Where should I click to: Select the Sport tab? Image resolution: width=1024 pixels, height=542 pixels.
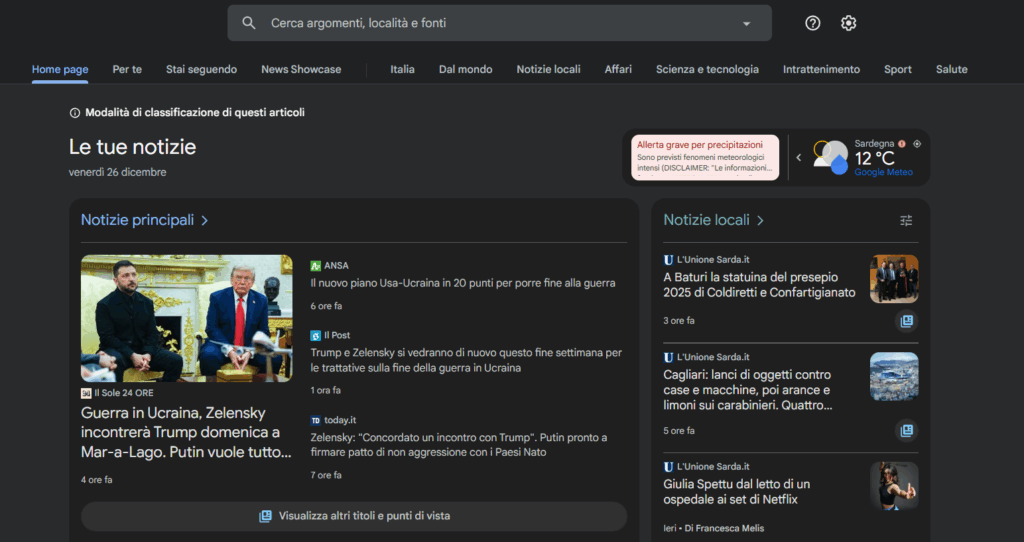(897, 69)
